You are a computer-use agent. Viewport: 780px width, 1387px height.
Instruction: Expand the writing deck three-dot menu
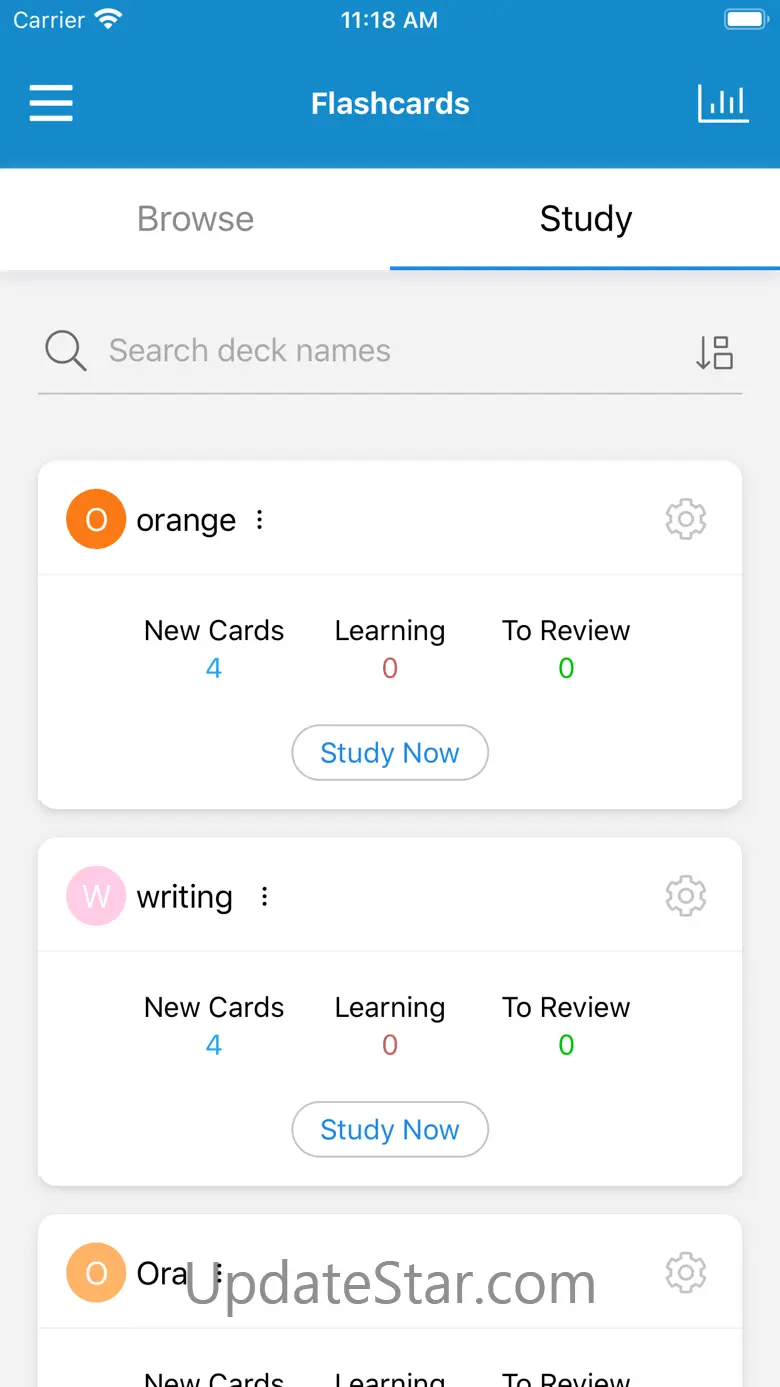(264, 897)
